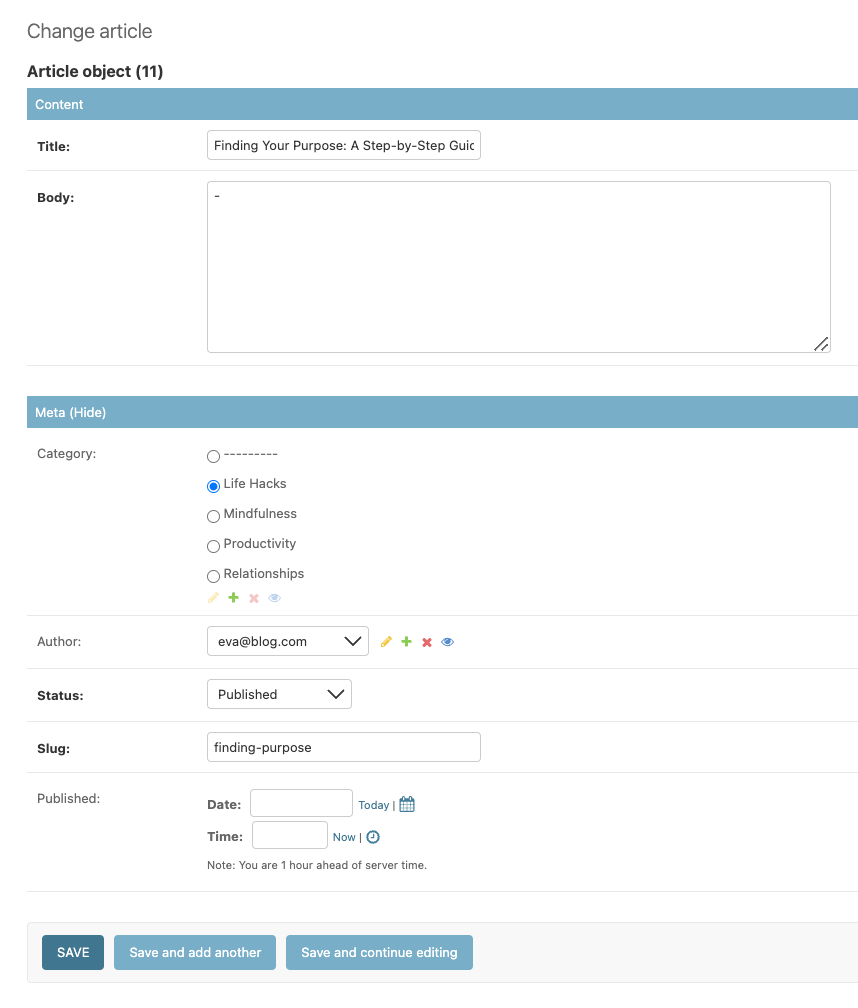Add a new author using the green plus icon
The height and width of the screenshot is (1008, 858).
[x=406, y=641]
